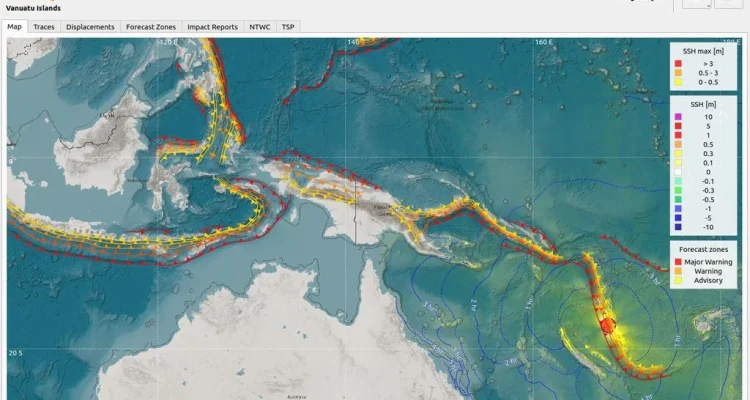Screen dimensions: 750x400
Task: Open the Traces tab
Action: pyautogui.click(x=44, y=27)
